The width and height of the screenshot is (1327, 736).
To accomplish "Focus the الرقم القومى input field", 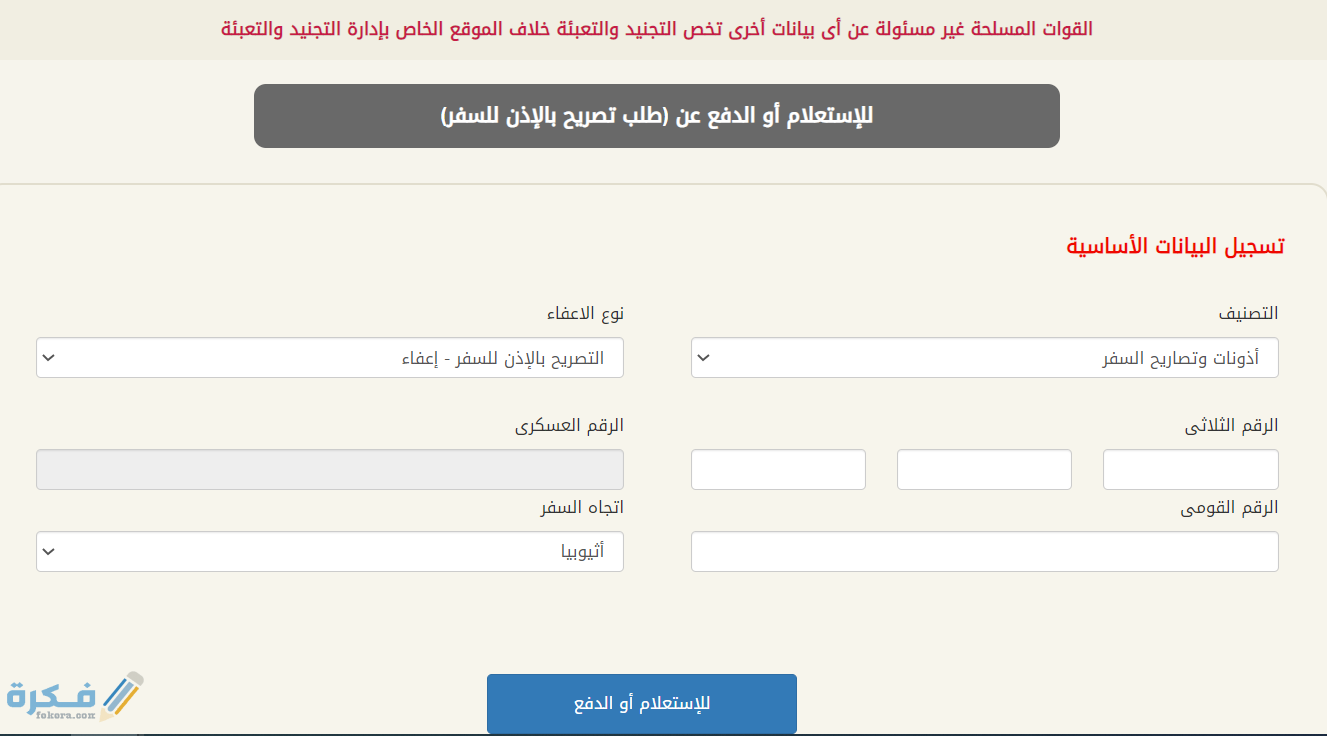I will point(984,551).
